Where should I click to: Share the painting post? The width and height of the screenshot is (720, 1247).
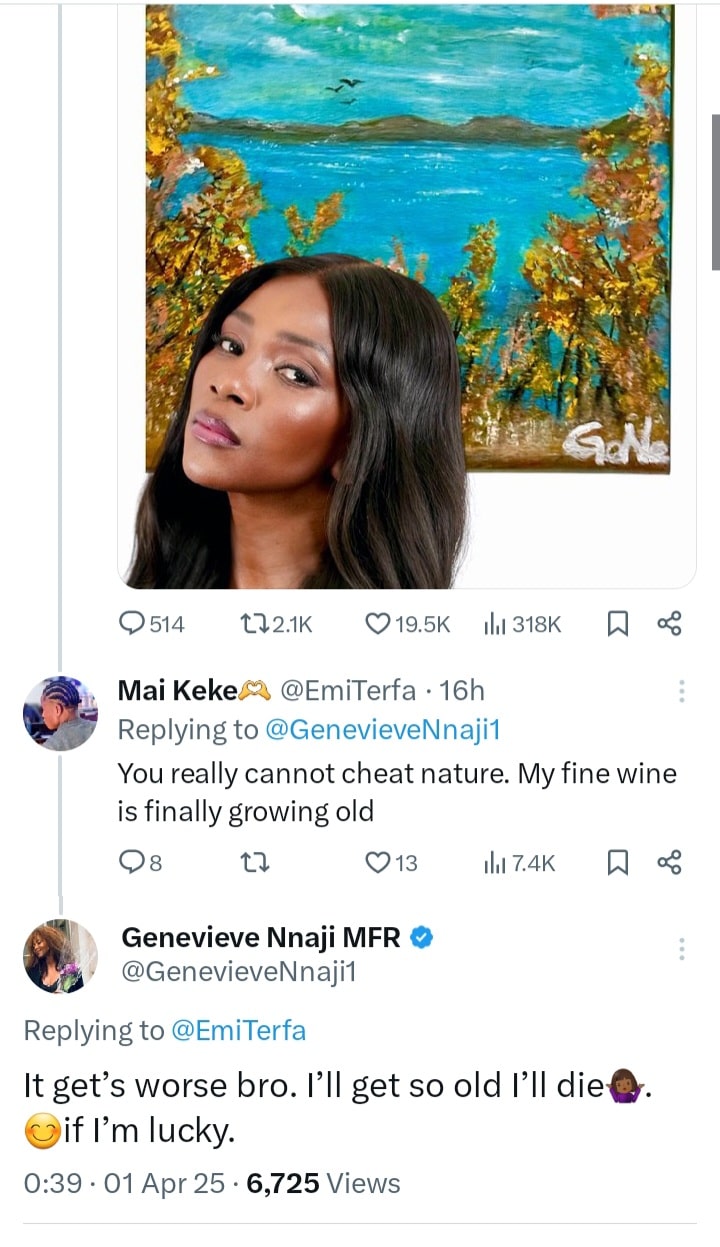pos(668,624)
